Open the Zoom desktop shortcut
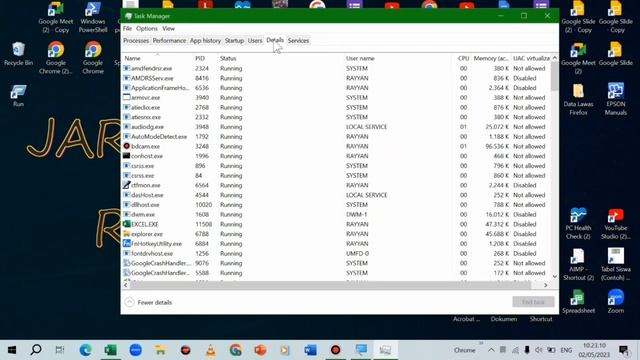This screenshot has width=640, height=360. [x=616, y=301]
